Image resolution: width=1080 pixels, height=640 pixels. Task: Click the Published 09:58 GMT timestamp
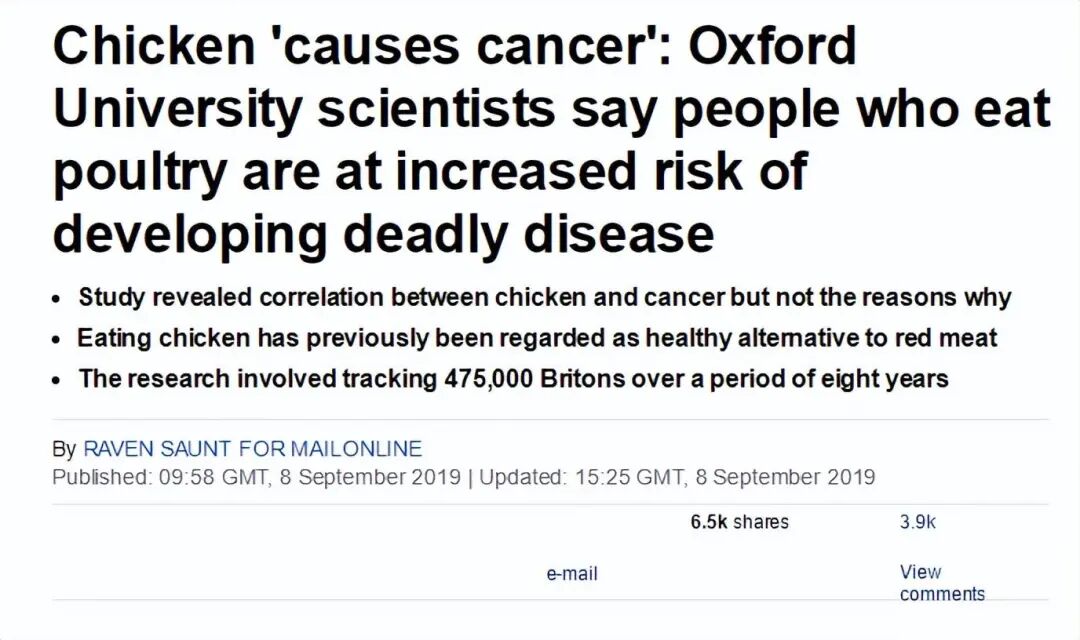[257, 477]
